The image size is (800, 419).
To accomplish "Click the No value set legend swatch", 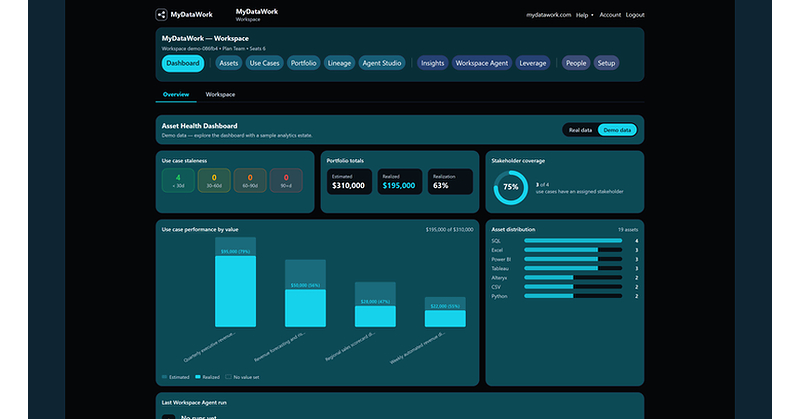I will 229,377.
